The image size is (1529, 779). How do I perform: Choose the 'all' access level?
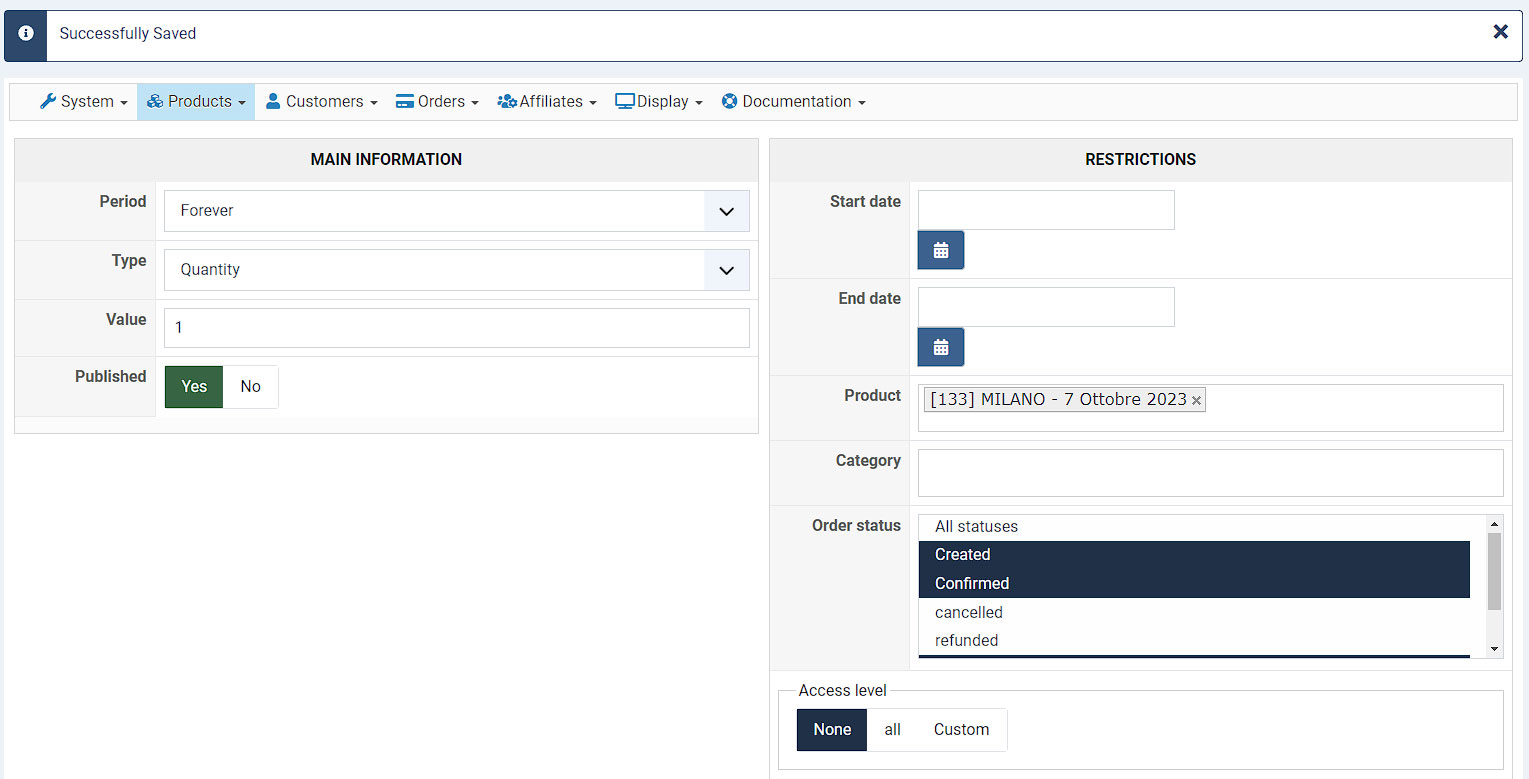(x=892, y=730)
